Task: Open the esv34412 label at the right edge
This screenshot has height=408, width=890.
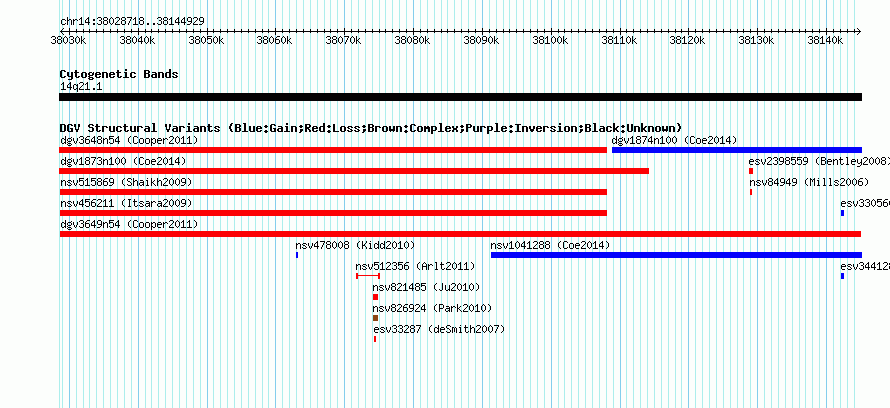Action: pyautogui.click(x=865, y=266)
